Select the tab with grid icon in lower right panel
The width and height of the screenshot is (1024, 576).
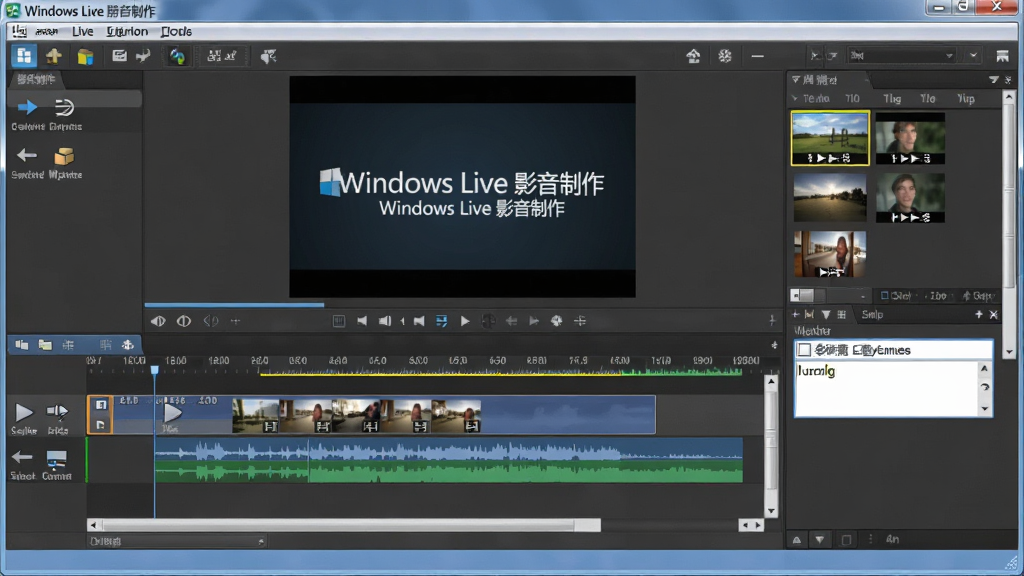842,315
